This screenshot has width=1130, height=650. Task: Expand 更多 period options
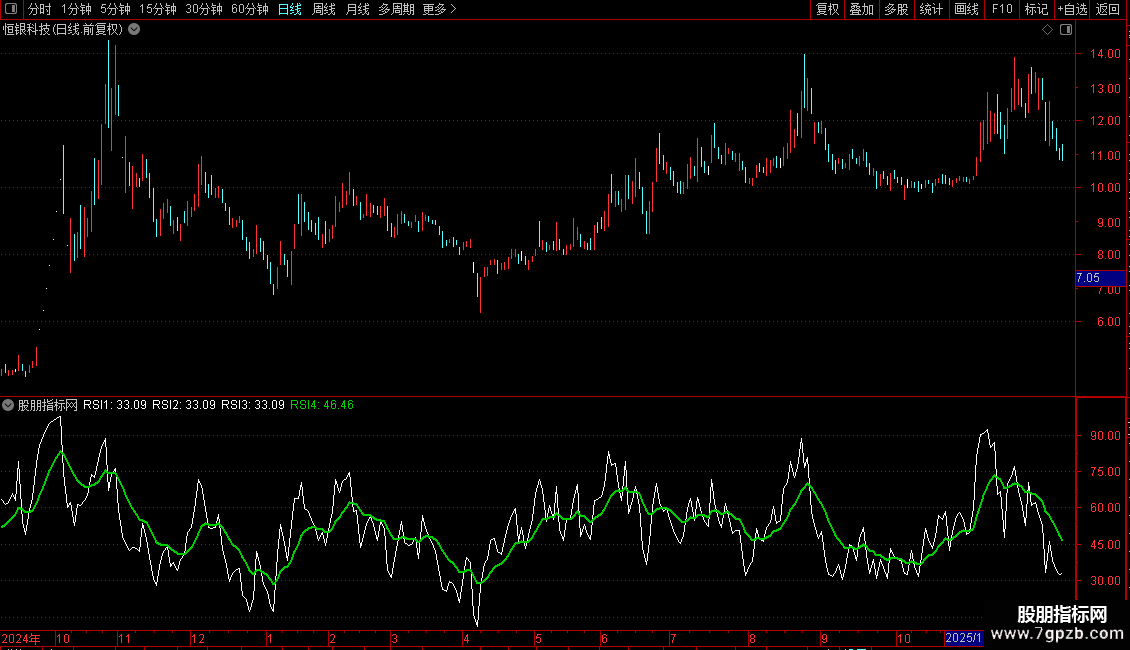440,9
